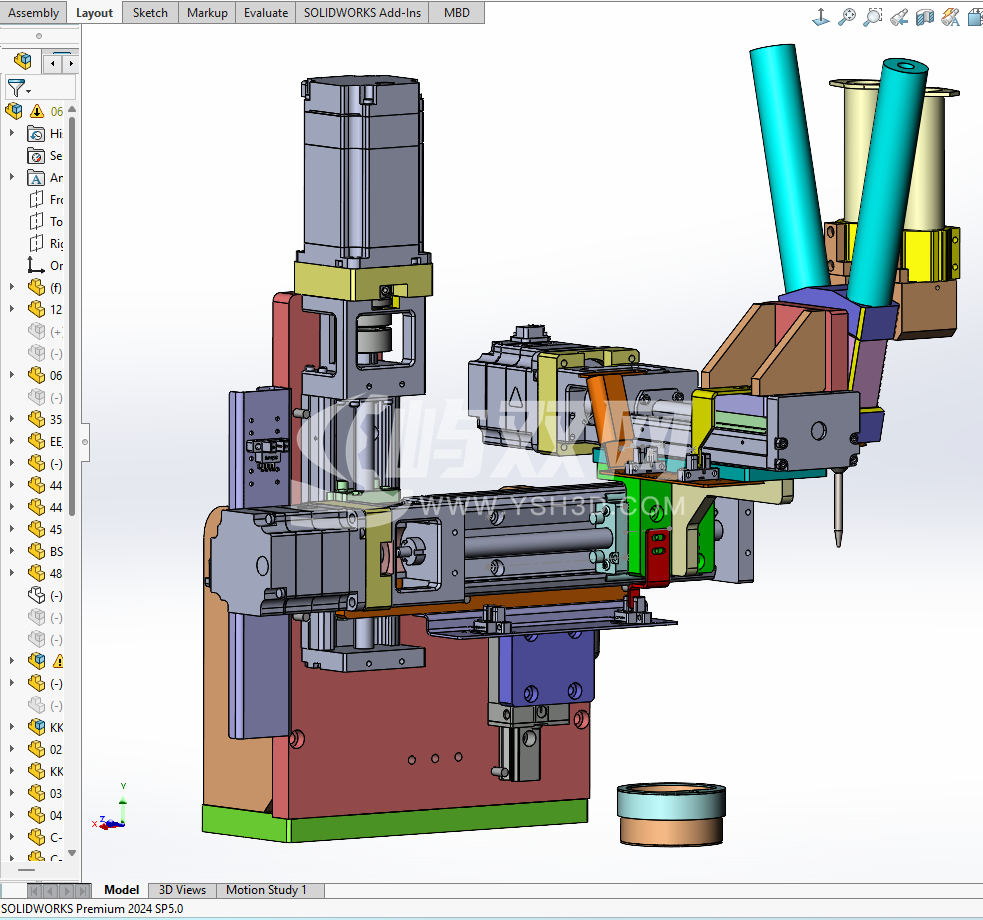Expand the History folder in the tree
Screen dimensions: 983x920
coord(12,133)
